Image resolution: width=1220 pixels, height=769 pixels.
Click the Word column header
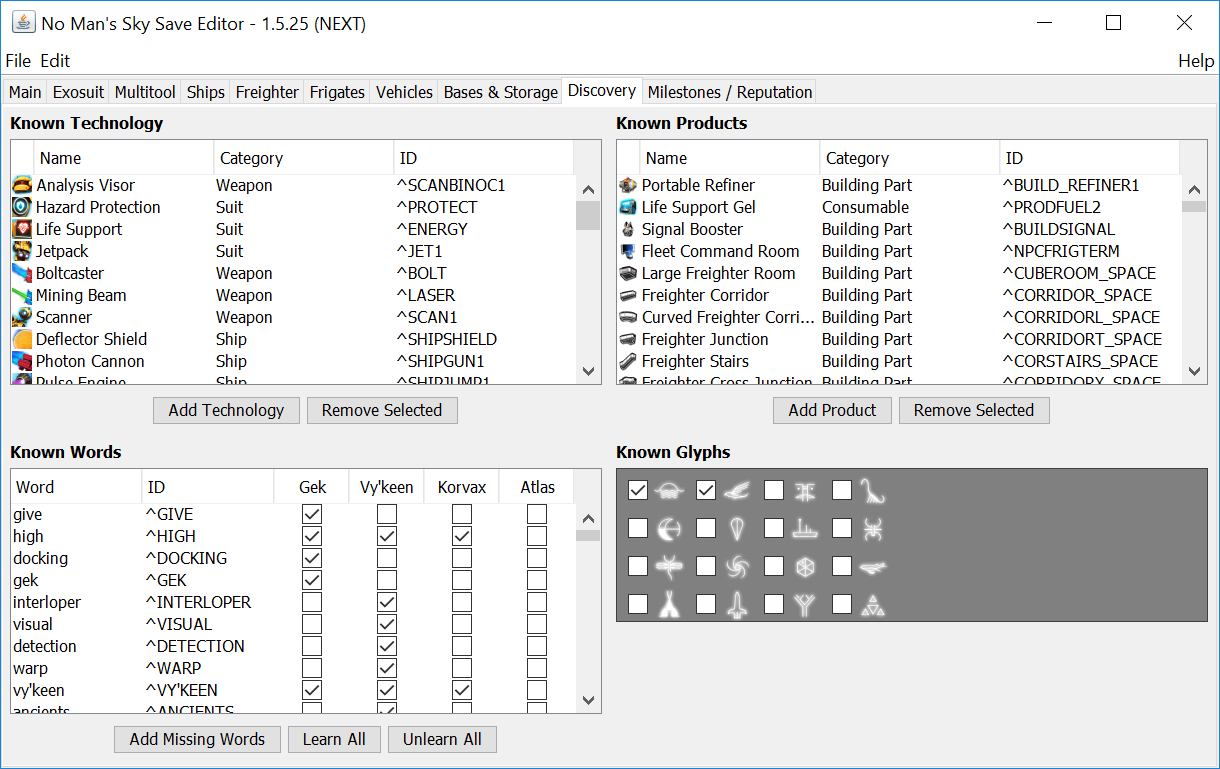76,487
